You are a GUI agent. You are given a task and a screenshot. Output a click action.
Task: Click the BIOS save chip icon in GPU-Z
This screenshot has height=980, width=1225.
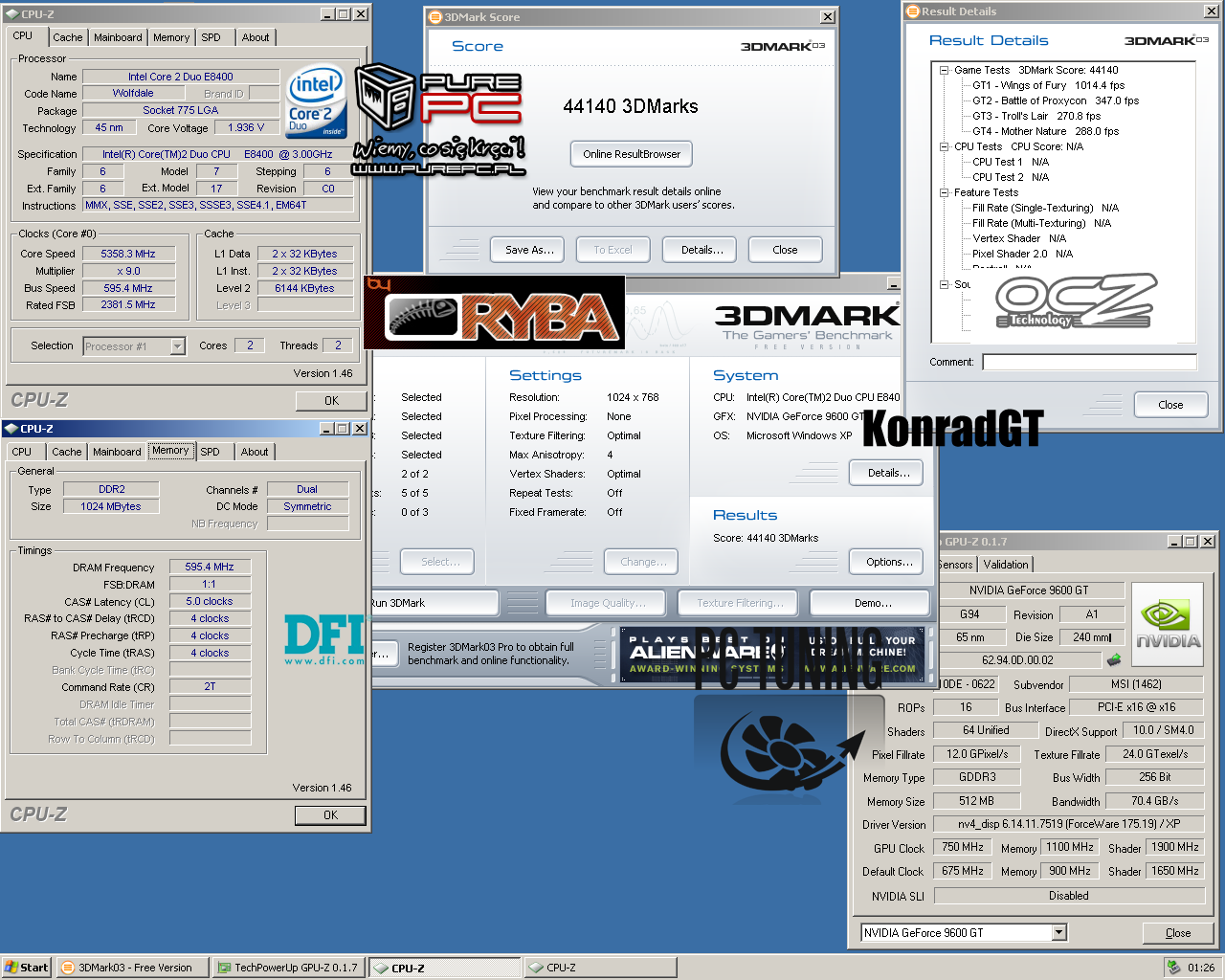1113,659
